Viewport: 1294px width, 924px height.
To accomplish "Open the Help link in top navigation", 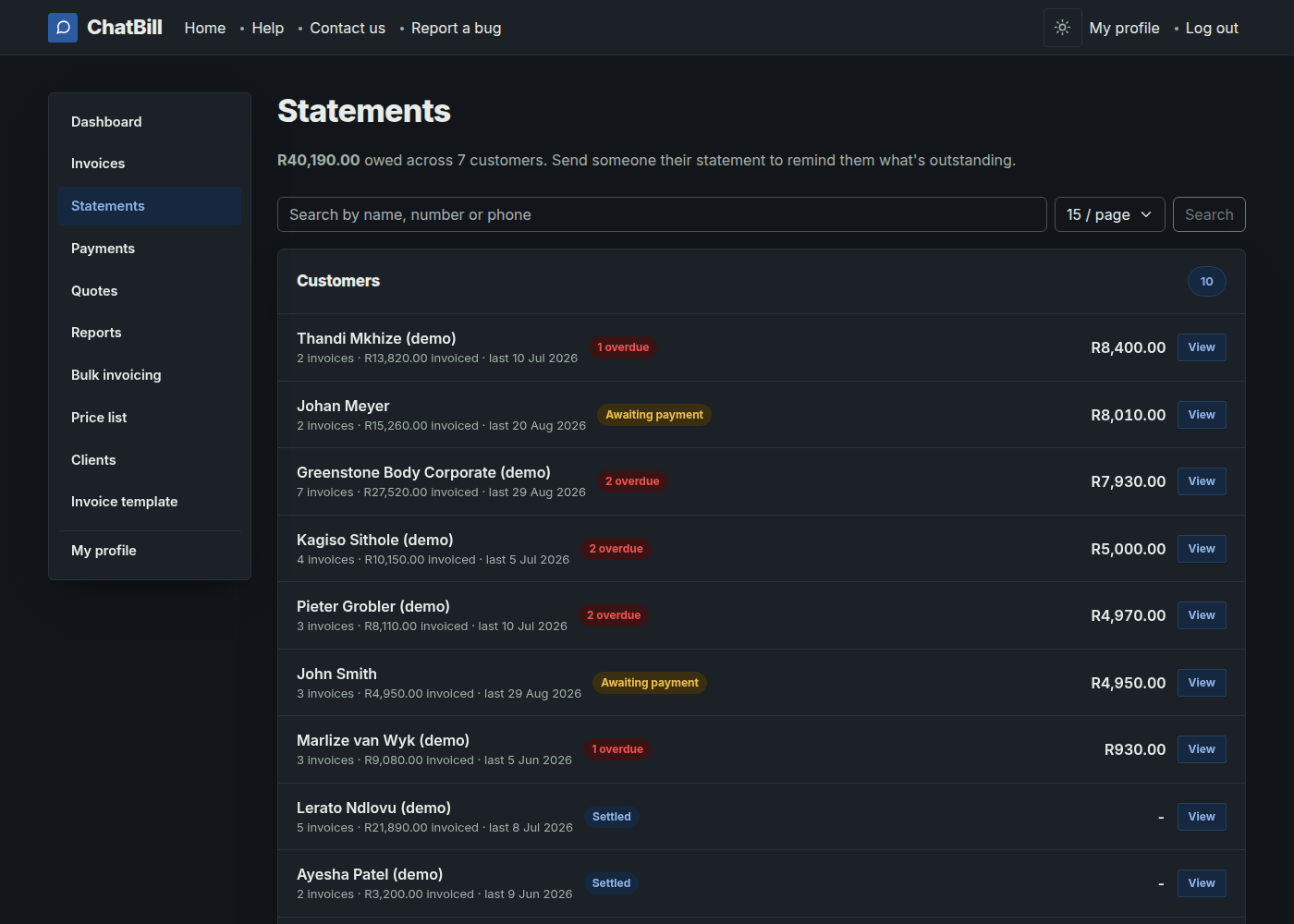I will pos(268,28).
